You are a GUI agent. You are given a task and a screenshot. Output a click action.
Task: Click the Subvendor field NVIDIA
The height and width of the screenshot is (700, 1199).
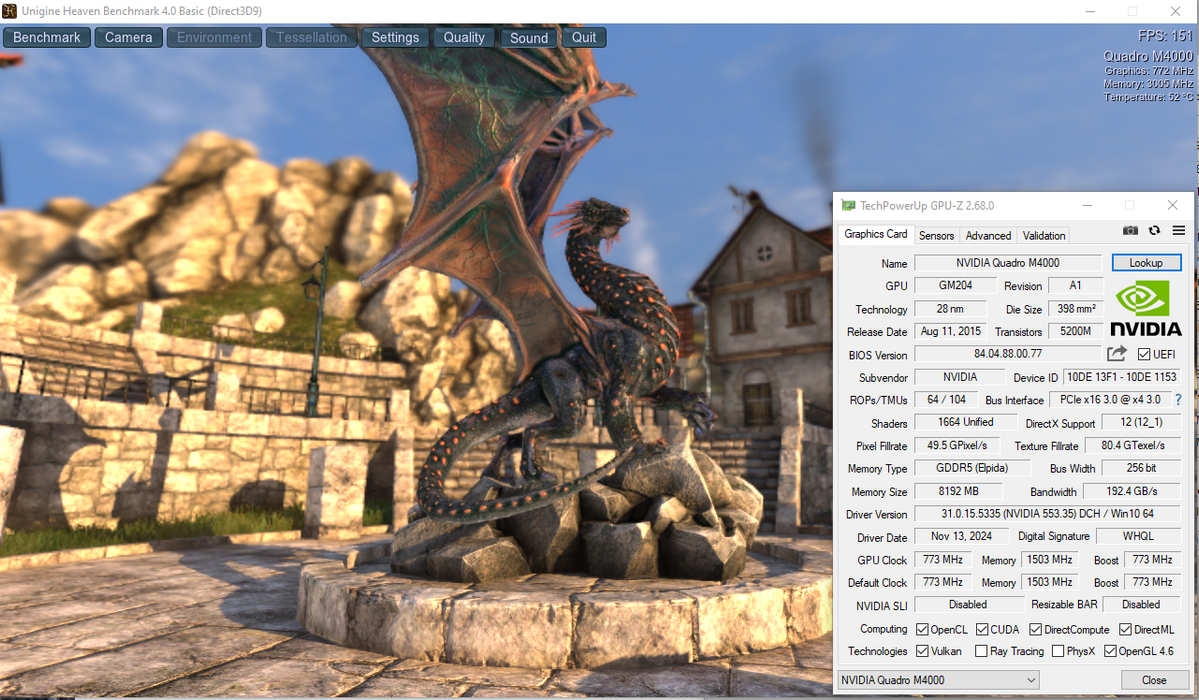tap(960, 377)
